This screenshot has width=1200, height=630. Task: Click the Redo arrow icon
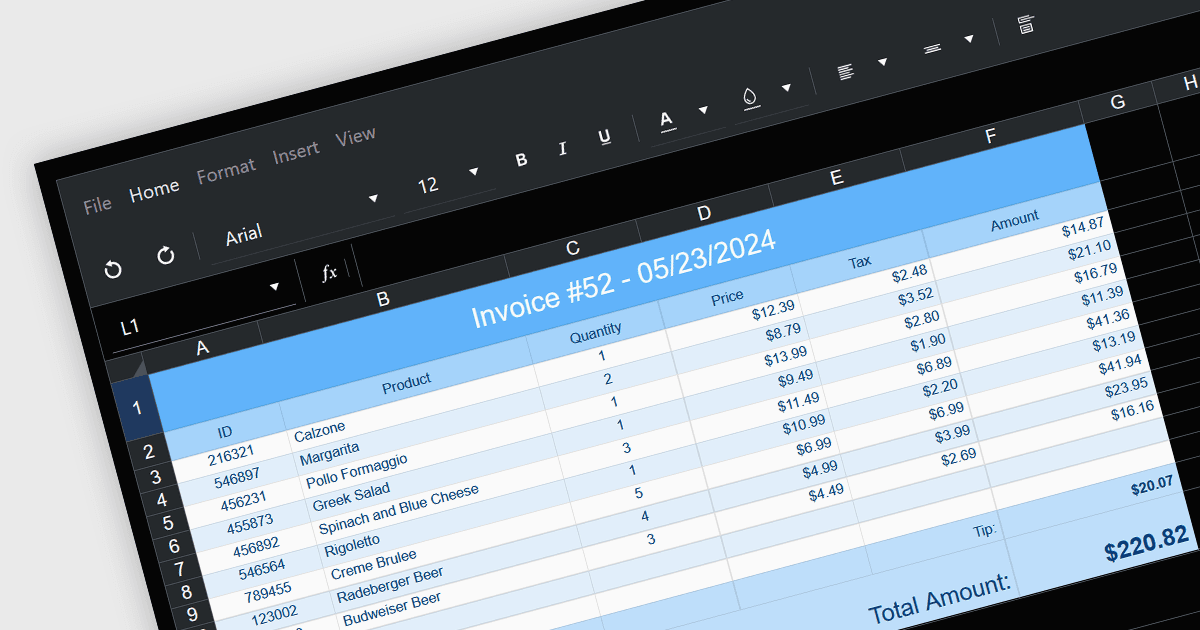click(x=166, y=255)
